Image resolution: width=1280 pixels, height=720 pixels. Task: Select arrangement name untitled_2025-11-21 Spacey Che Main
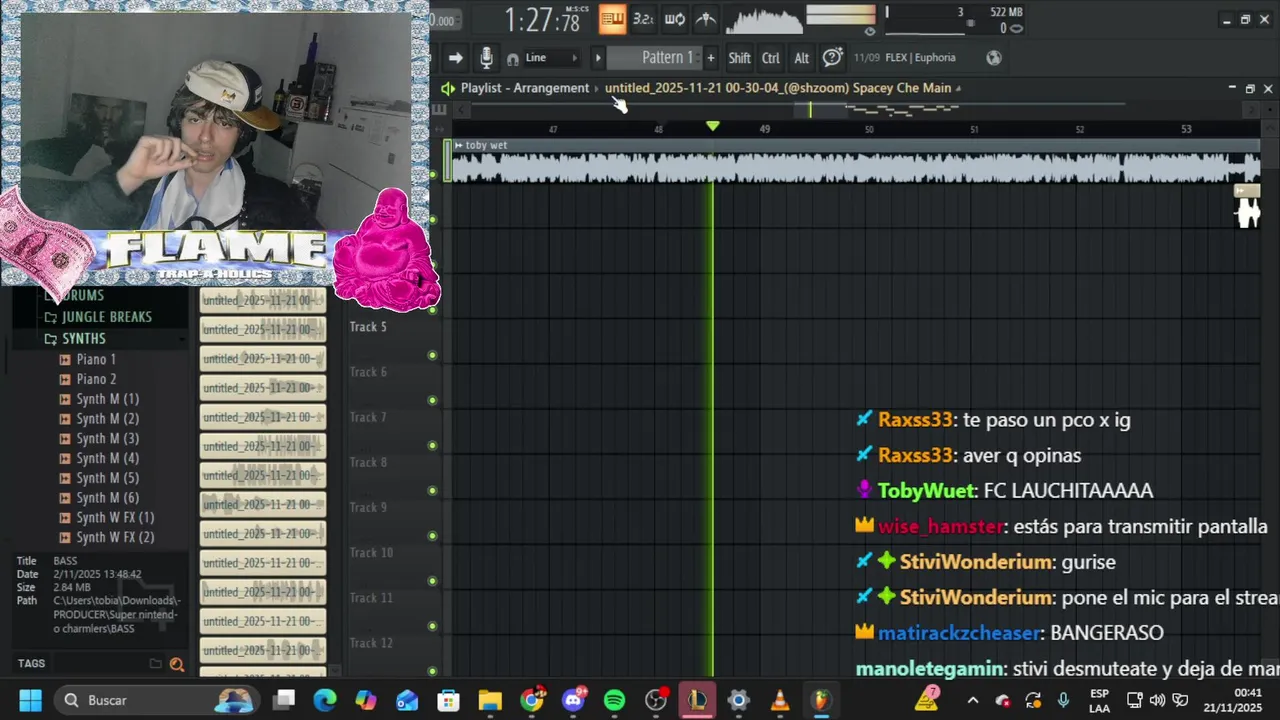pyautogui.click(x=778, y=88)
